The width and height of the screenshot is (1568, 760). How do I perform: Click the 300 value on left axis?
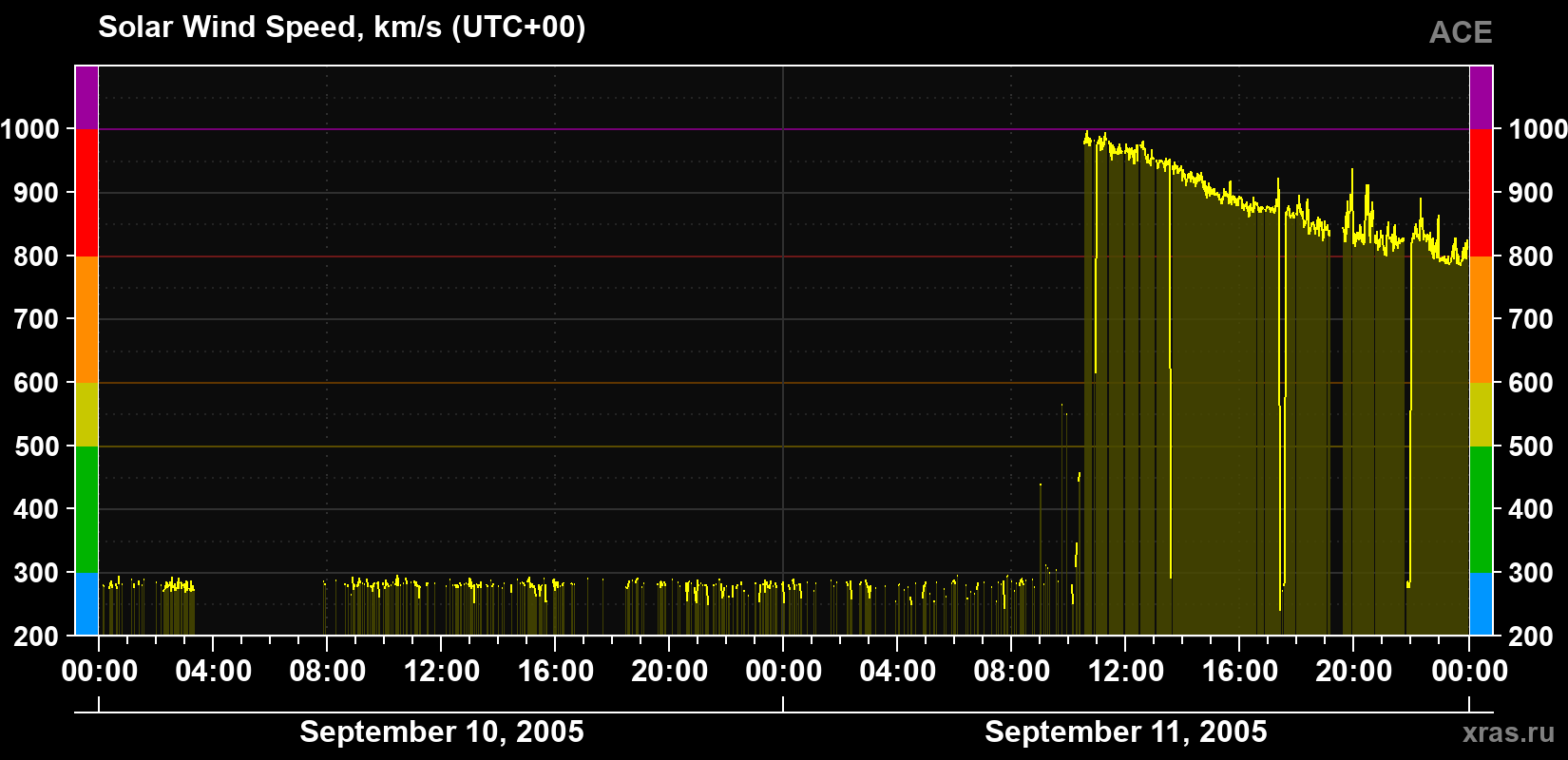pyautogui.click(x=37, y=573)
